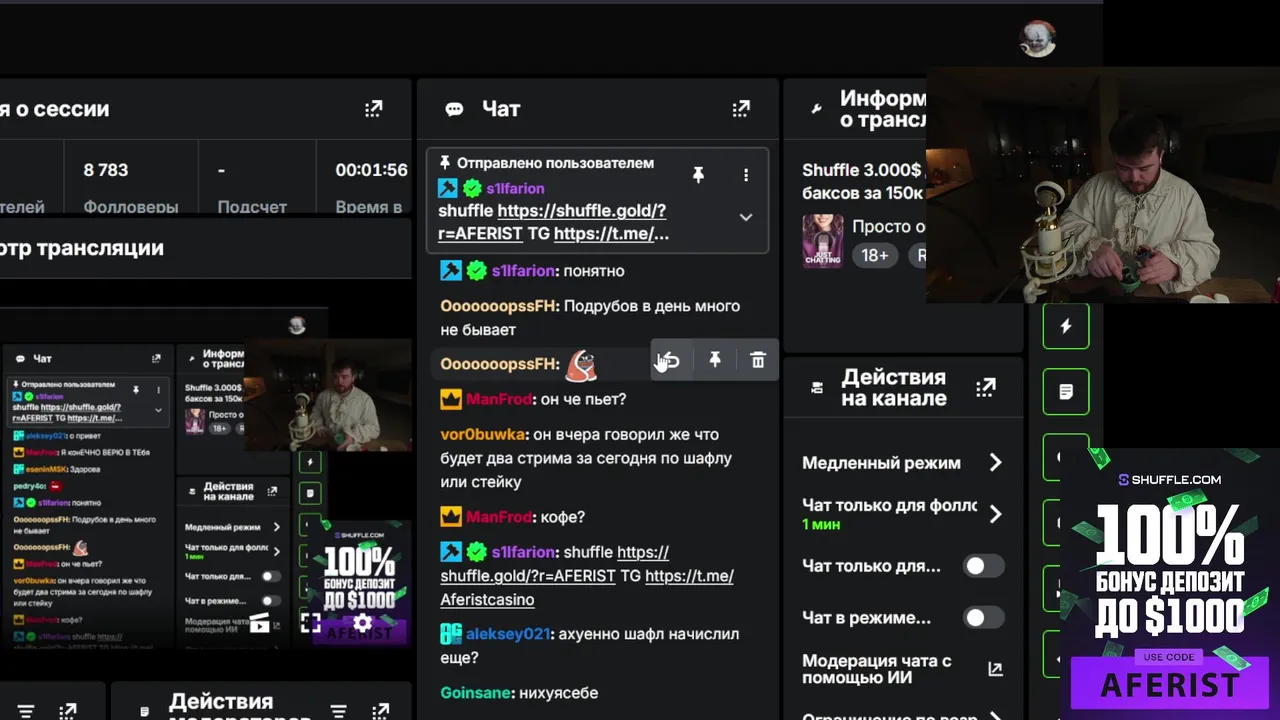1280x720 pixels.
Task: Pop out the Действия на канале panel
Action: (986, 387)
